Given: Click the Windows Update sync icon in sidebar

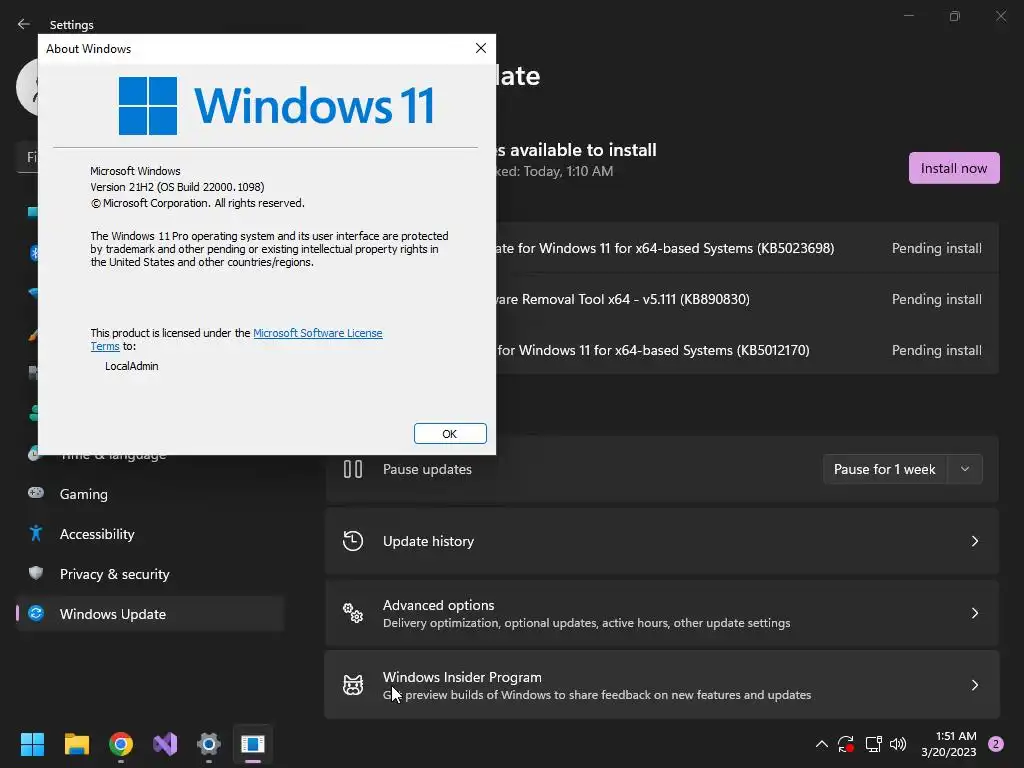Looking at the screenshot, I should point(36,613).
